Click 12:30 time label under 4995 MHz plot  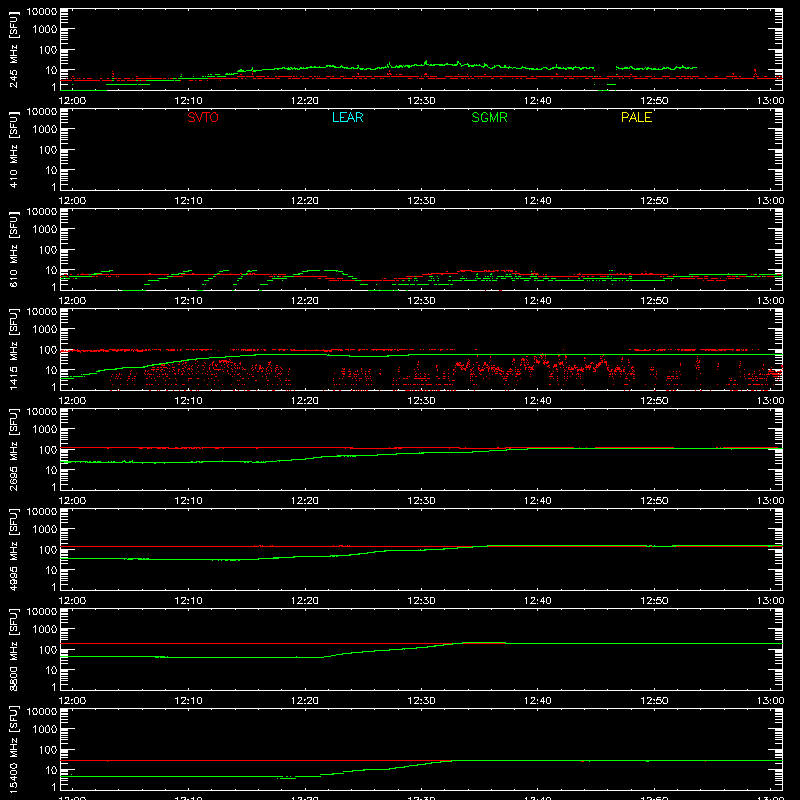pyautogui.click(x=421, y=601)
